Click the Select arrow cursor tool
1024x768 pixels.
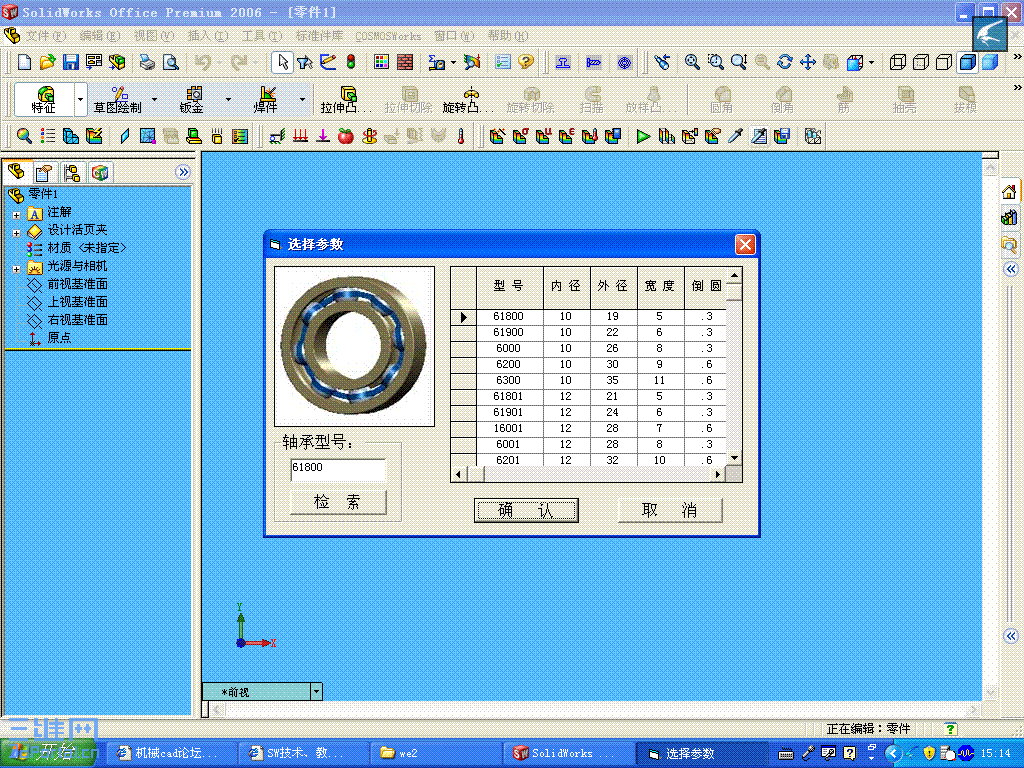[x=282, y=62]
